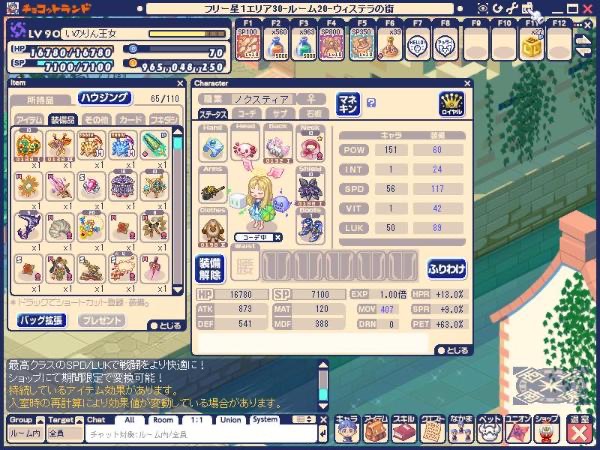Screen dimensions: 600x450
Task: Use the F2 red potion x560
Action: click(x=276, y=44)
